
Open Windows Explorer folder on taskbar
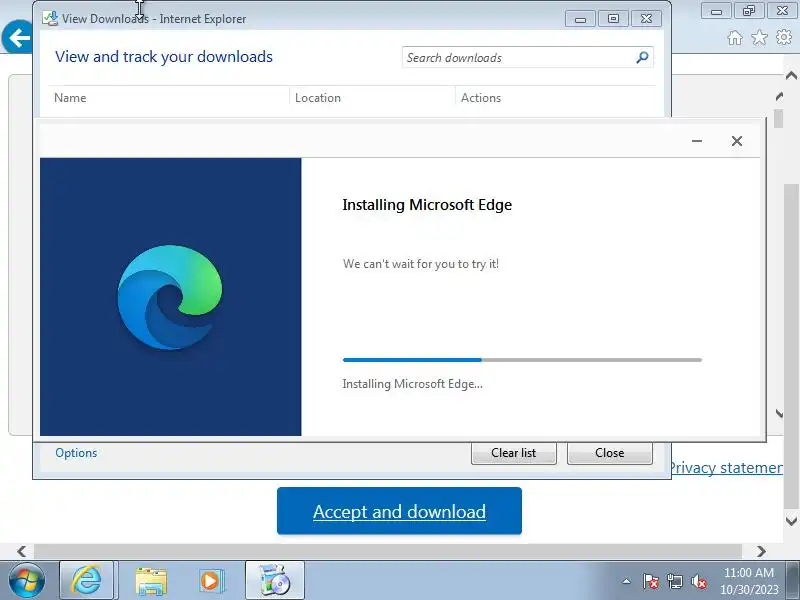pyautogui.click(x=151, y=581)
